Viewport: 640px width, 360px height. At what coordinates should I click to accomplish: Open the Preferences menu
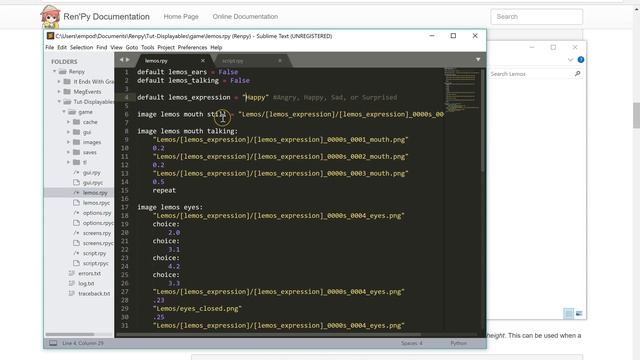(x=192, y=47)
